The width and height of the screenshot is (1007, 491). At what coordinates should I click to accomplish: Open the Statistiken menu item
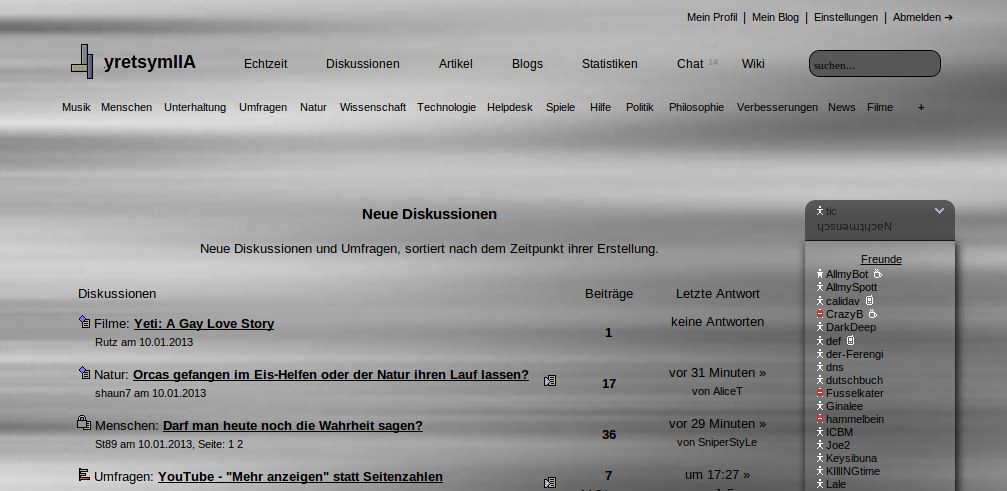tap(609, 64)
